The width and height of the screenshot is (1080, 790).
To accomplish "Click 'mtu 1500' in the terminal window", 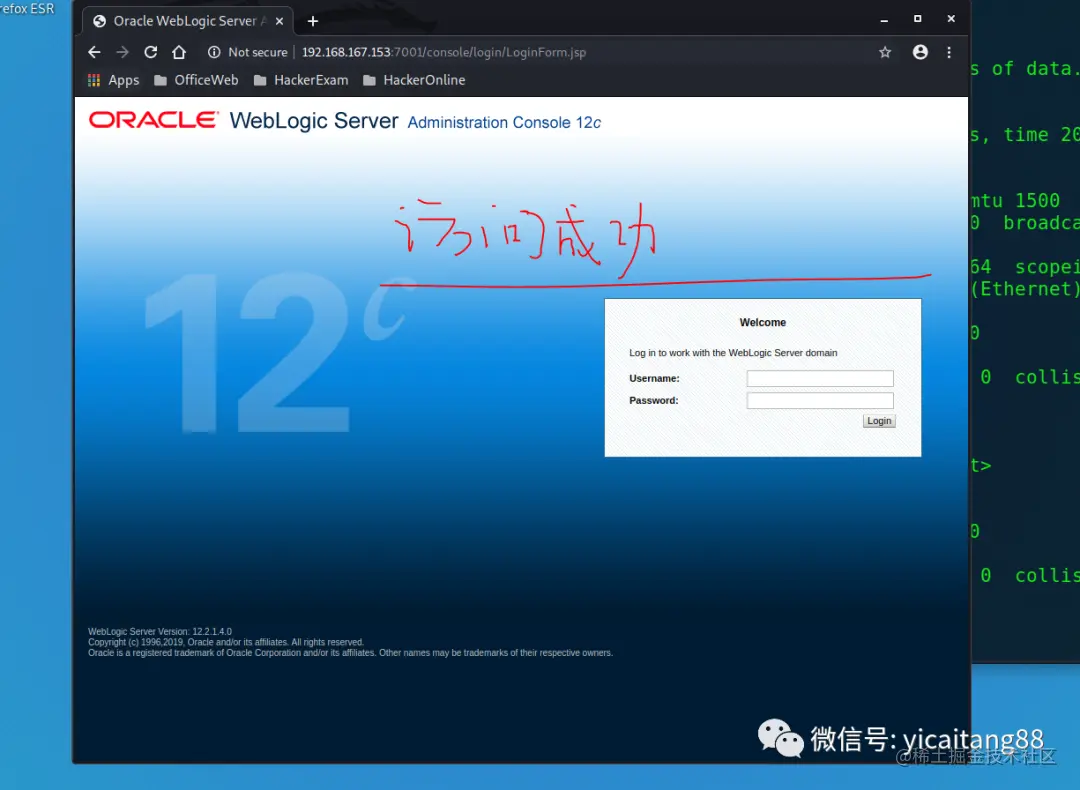I will point(1015,200).
